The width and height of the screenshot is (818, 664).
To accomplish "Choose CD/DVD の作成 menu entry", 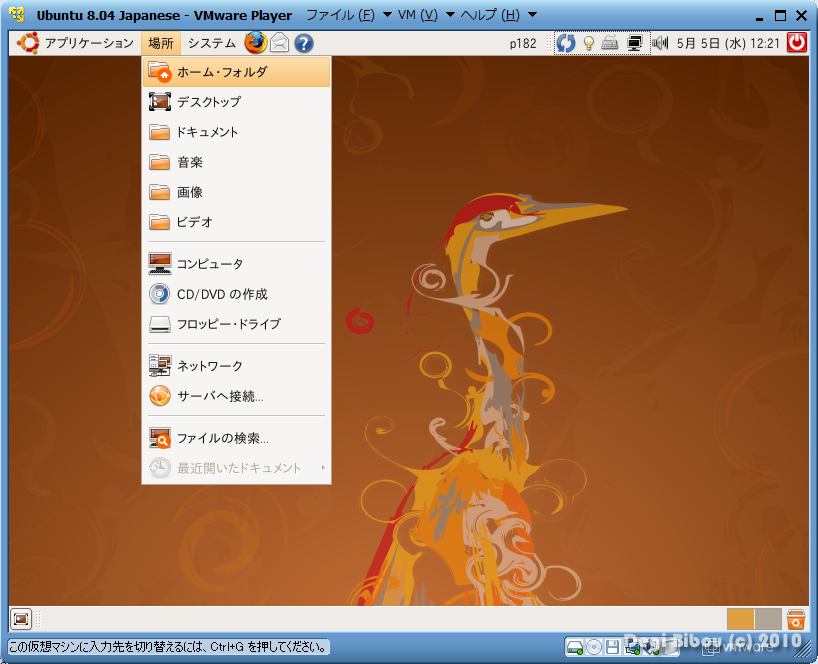I will pos(236,294).
